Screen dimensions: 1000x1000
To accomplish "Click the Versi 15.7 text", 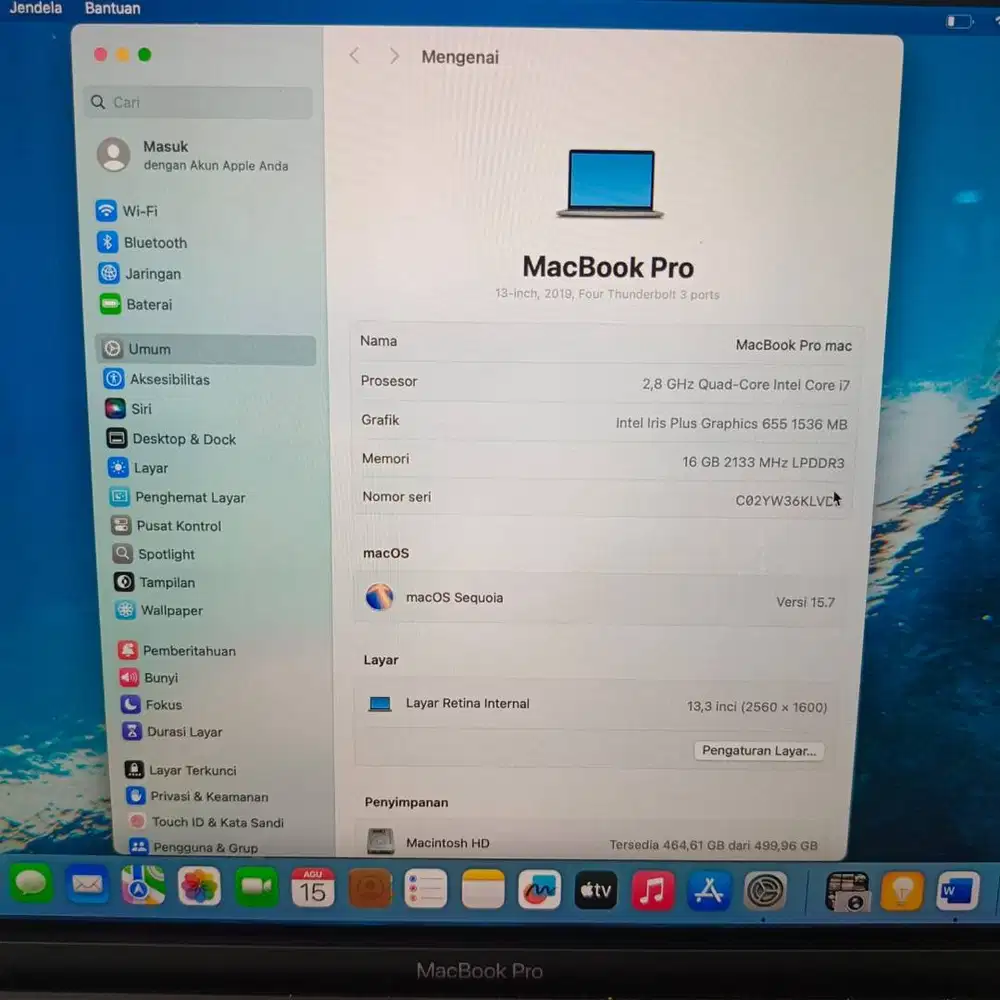I will (805, 601).
